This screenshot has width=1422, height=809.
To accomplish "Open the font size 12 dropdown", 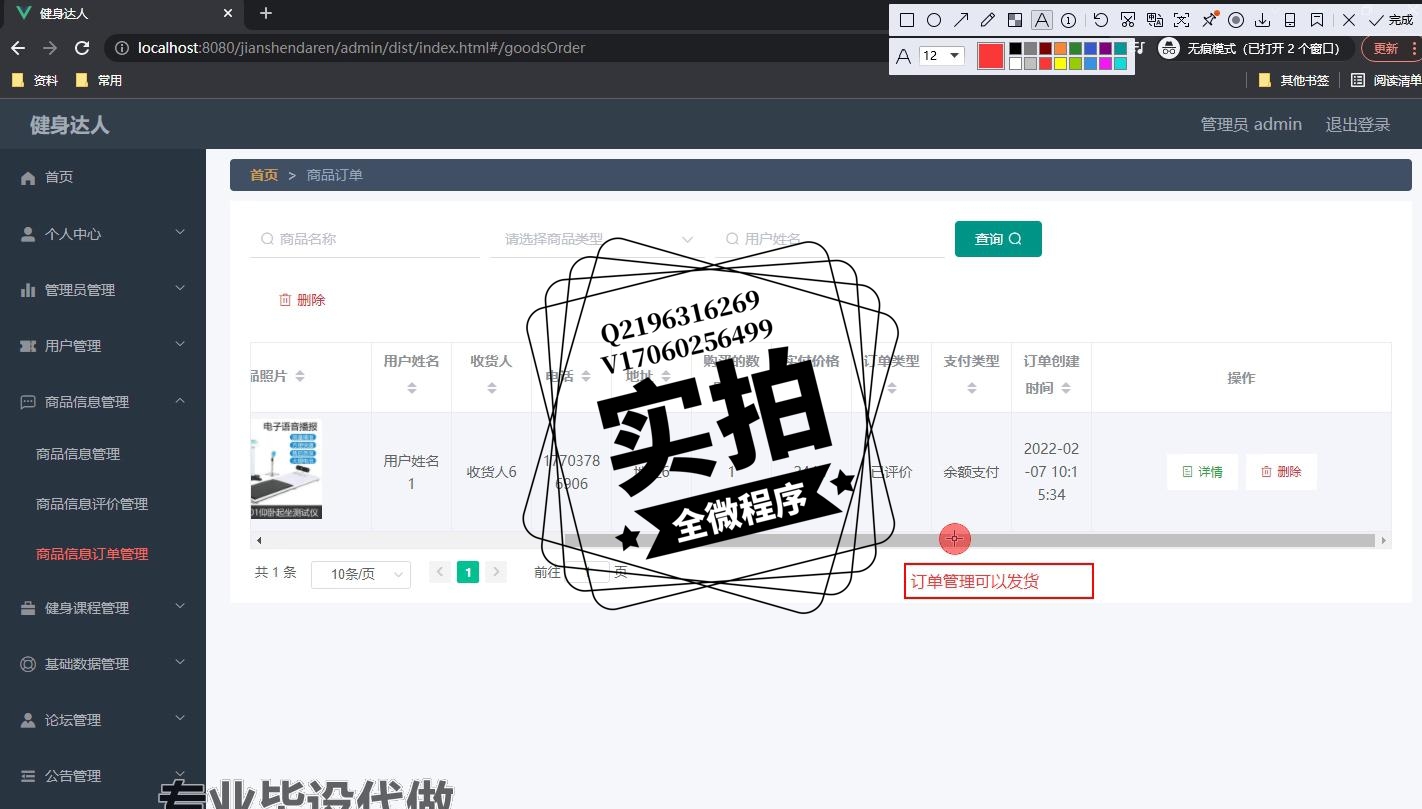I will (x=941, y=56).
